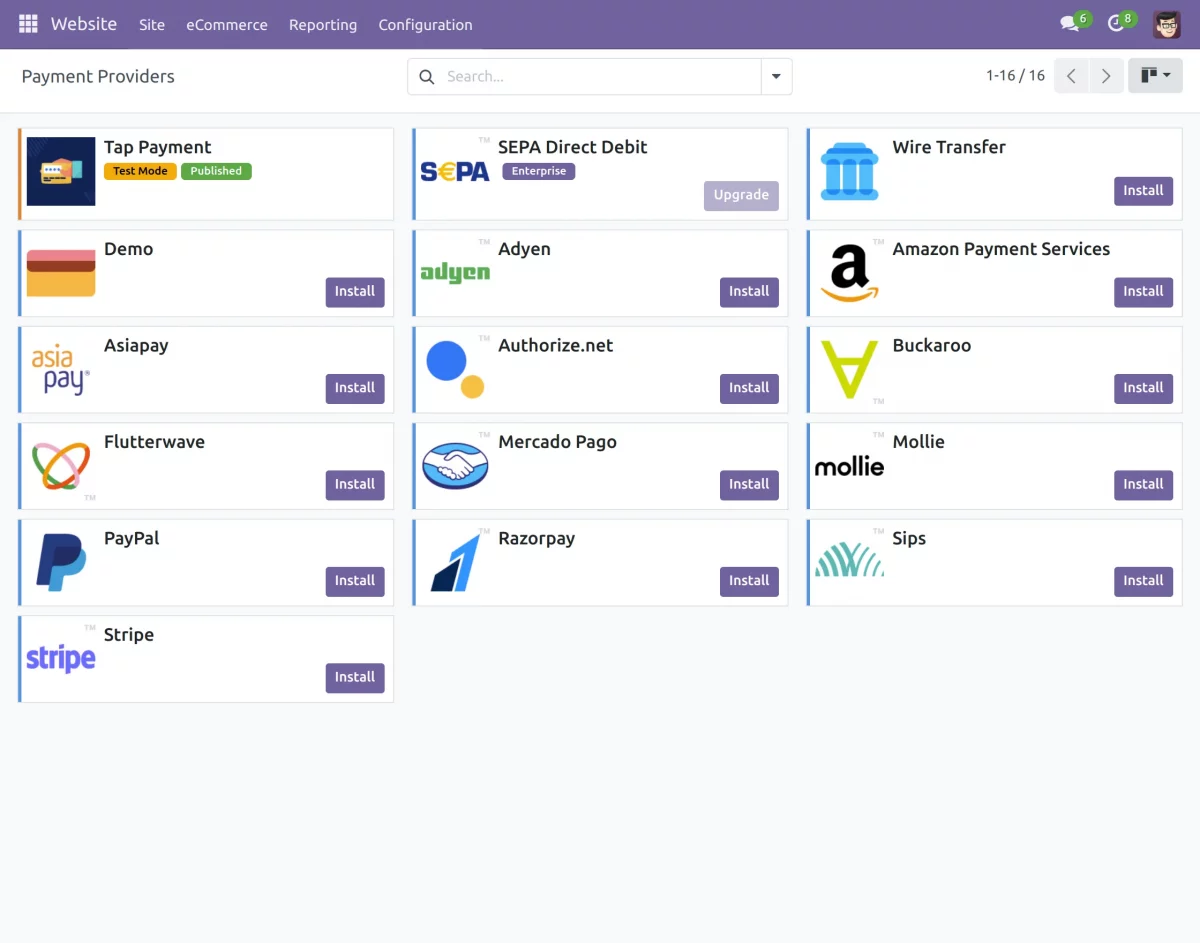Viewport: 1200px width, 943px height.
Task: Click the Stripe logo
Action: [61, 658]
